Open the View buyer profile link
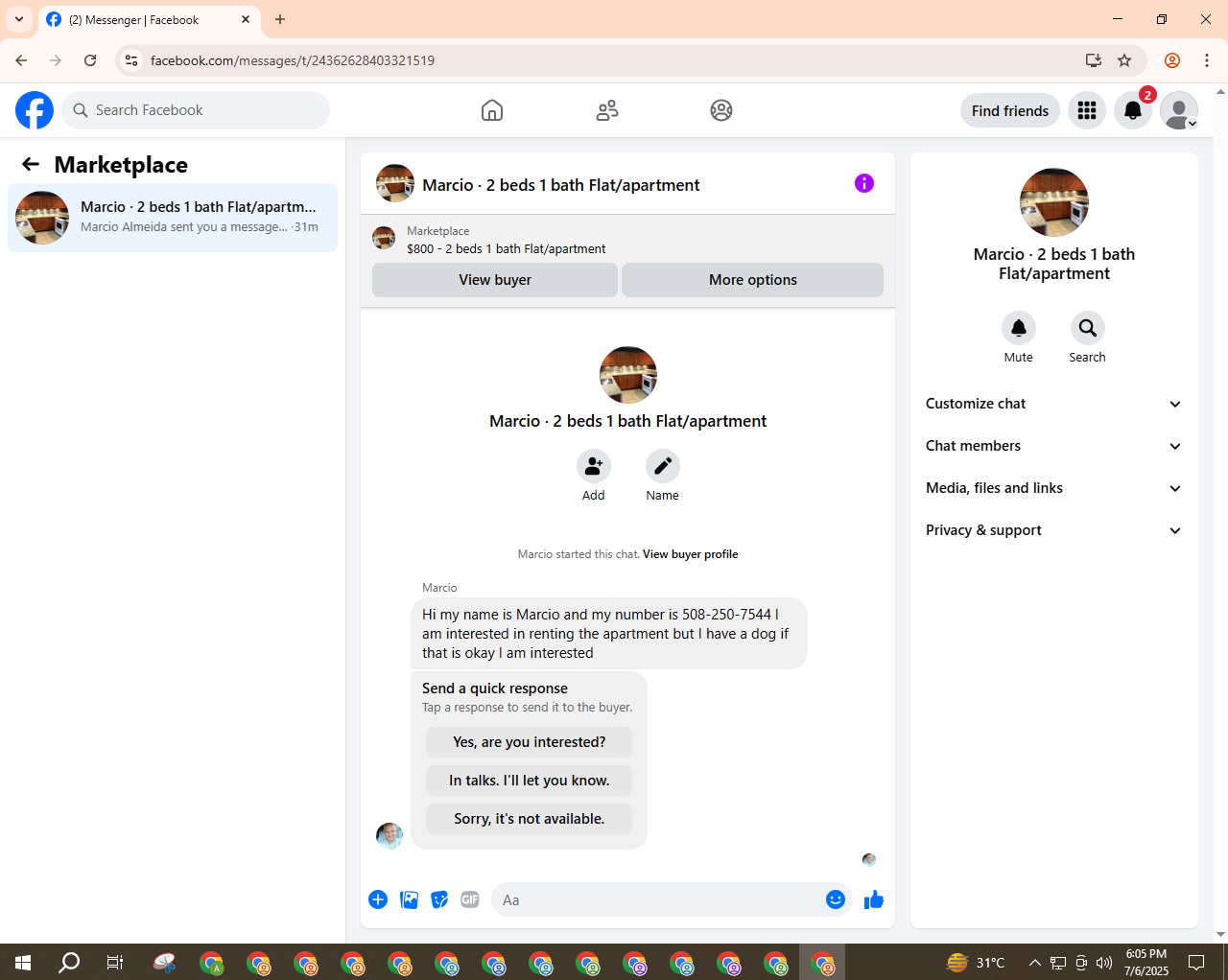Viewport: 1228px width, 980px height. point(690,554)
